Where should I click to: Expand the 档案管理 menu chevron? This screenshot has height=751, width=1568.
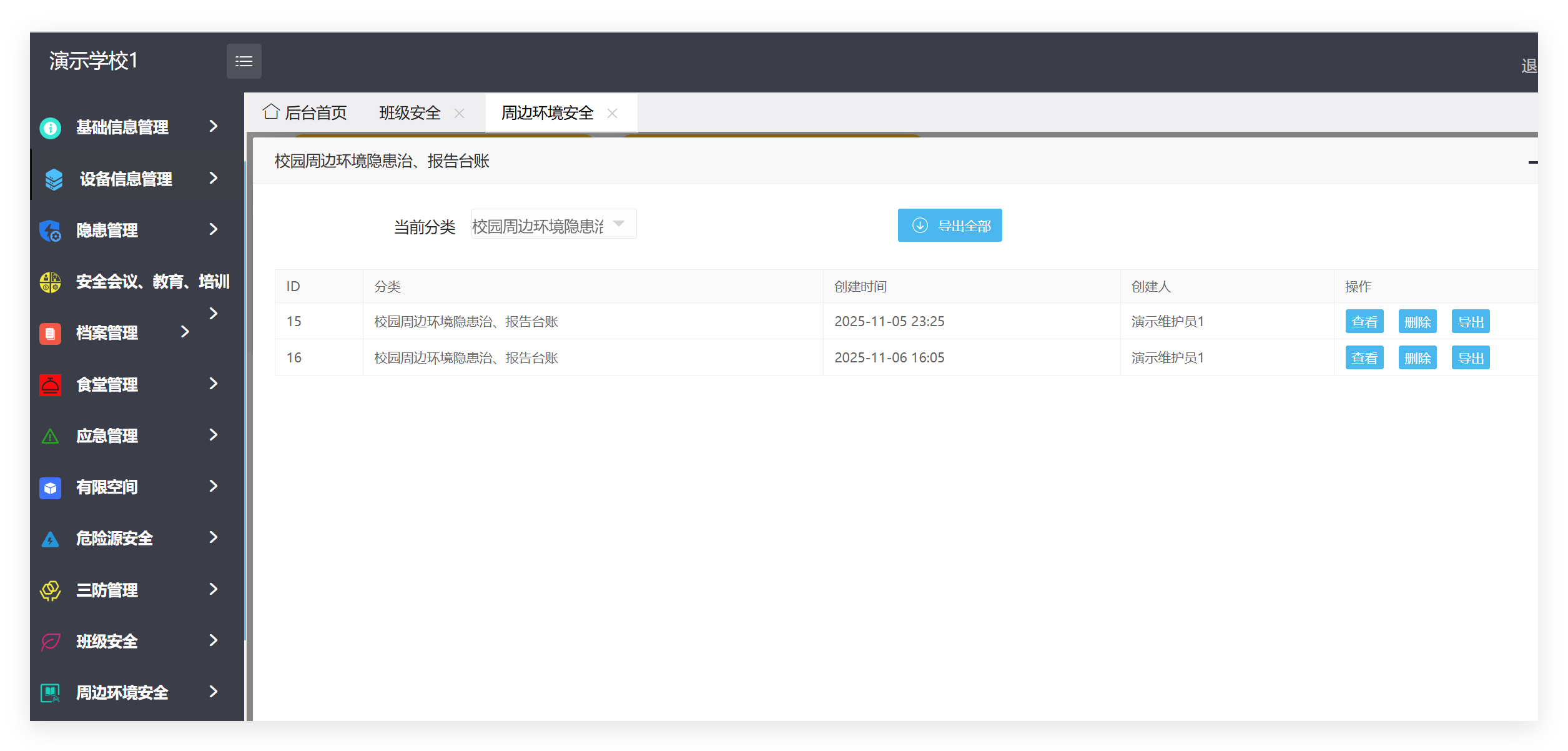[x=184, y=332]
